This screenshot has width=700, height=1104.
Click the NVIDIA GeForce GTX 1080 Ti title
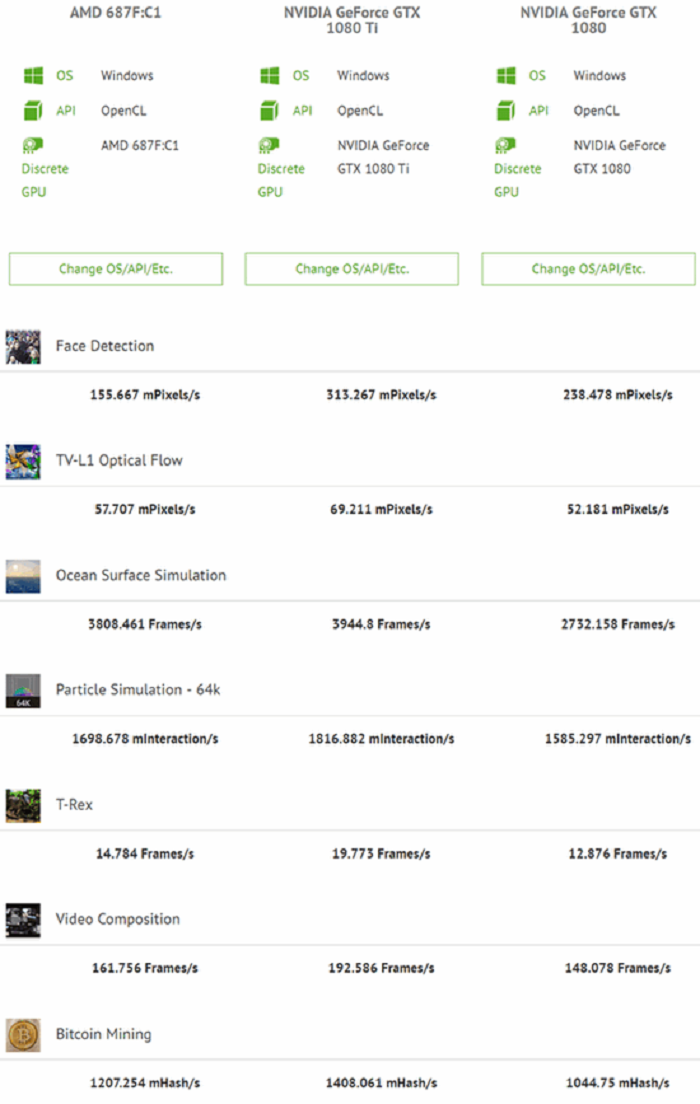click(x=352, y=20)
